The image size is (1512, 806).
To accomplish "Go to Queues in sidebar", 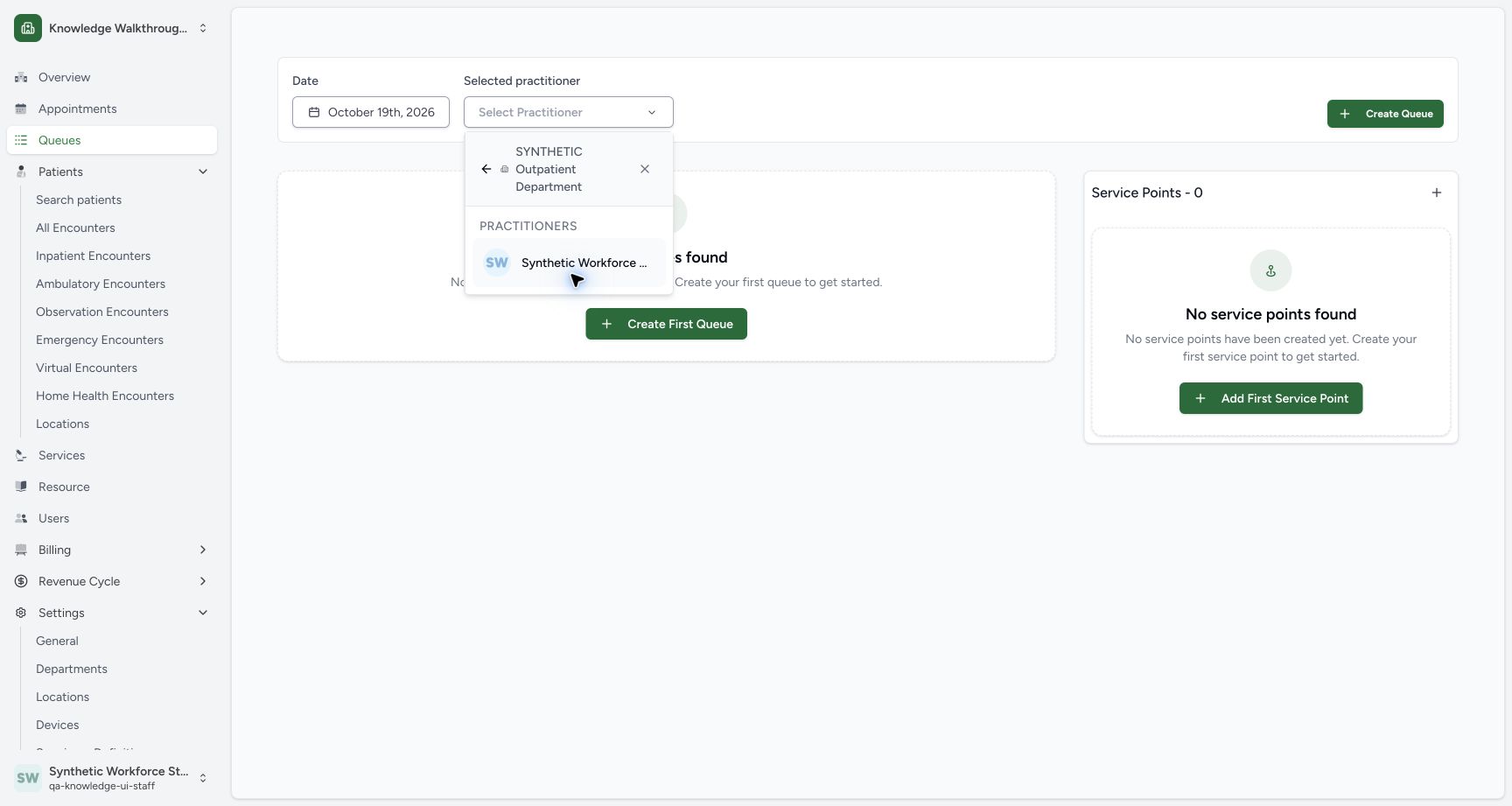I will tap(112, 140).
